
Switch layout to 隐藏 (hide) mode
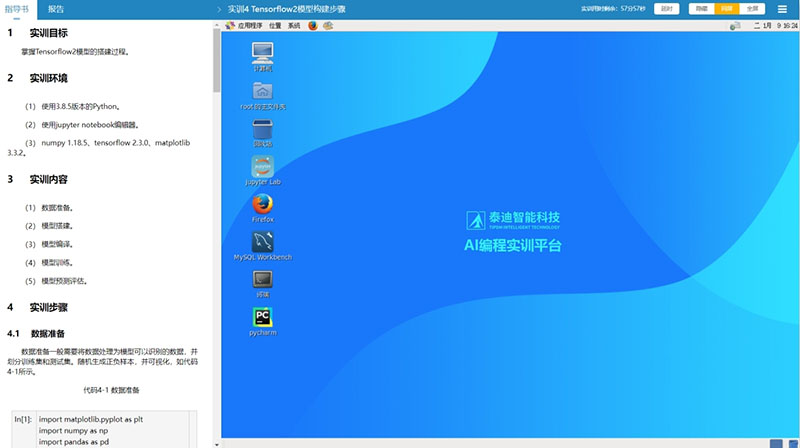point(702,8)
